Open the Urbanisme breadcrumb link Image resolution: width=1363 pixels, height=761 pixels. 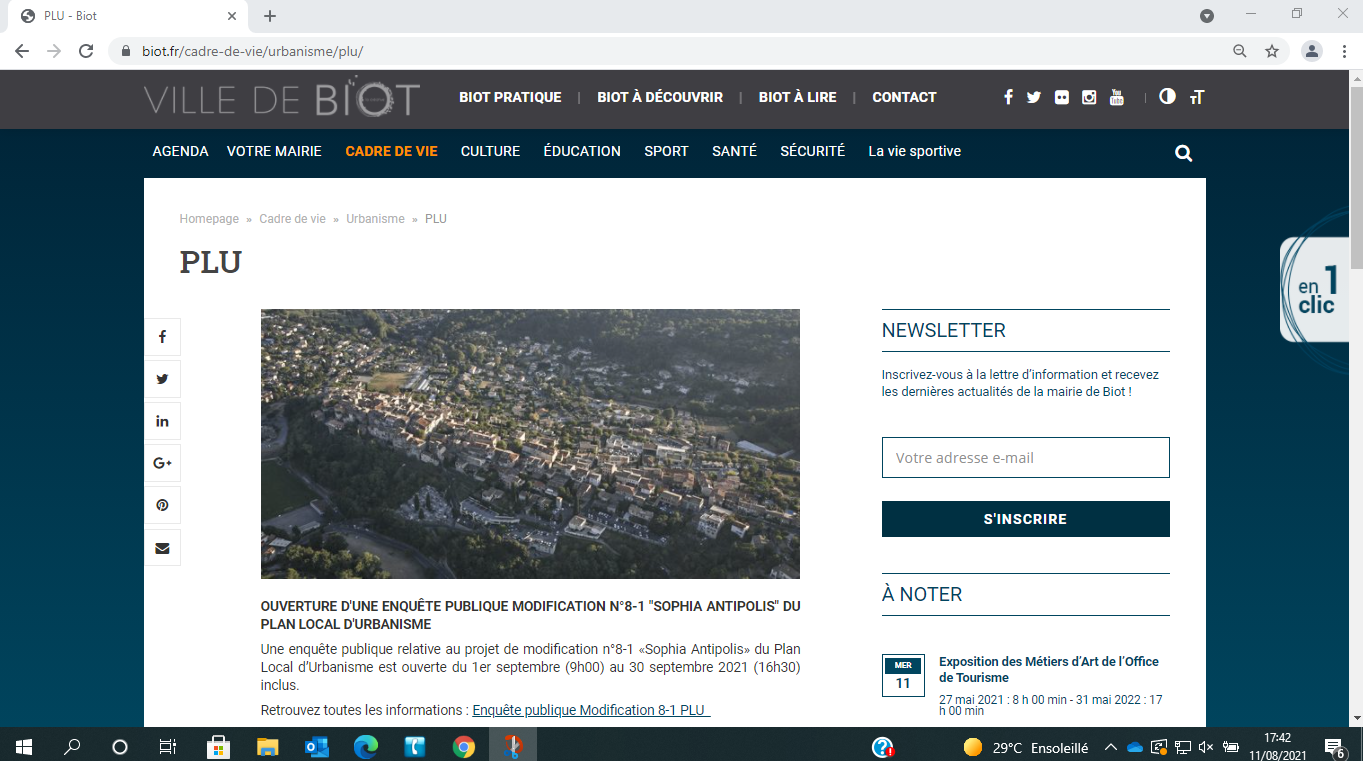coord(375,218)
